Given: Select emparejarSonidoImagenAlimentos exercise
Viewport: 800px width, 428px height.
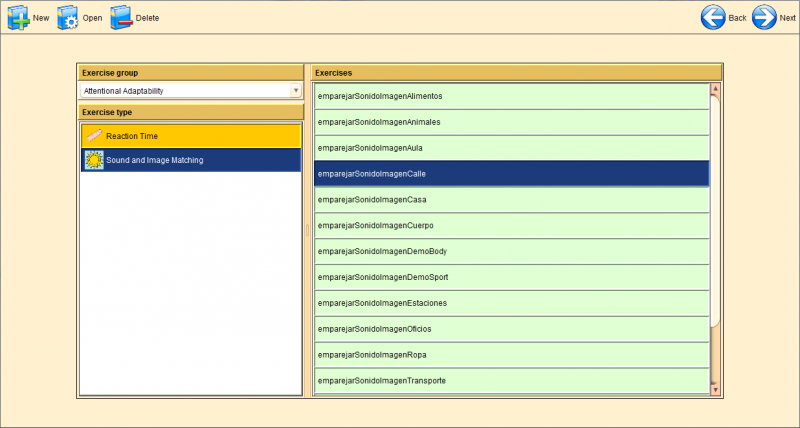Looking at the screenshot, I should coord(512,96).
